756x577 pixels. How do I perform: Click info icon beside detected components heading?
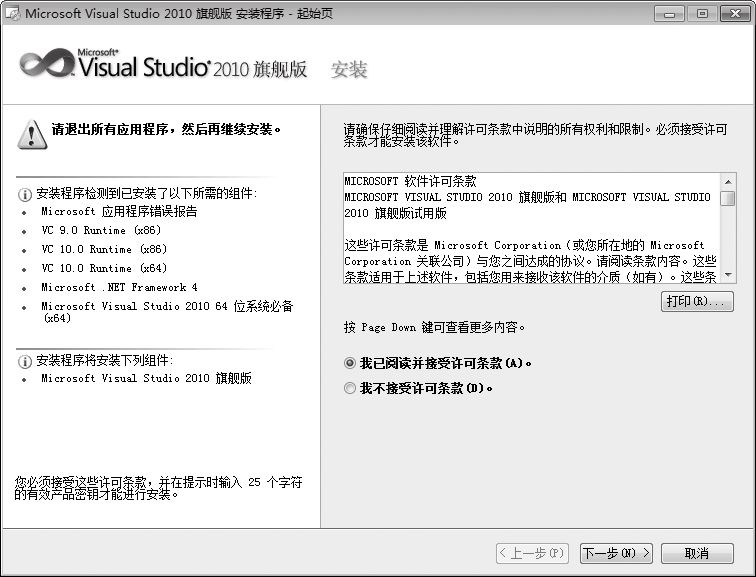point(24,194)
